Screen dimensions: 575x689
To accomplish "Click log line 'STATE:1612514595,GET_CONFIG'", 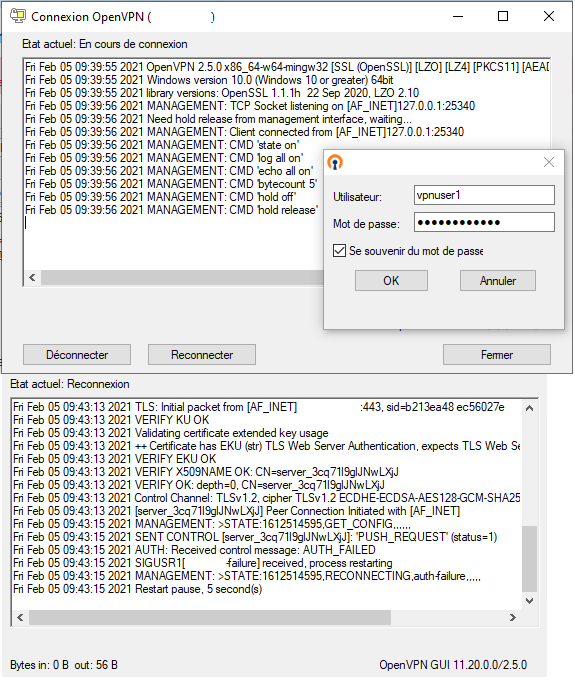I will coord(213,525).
